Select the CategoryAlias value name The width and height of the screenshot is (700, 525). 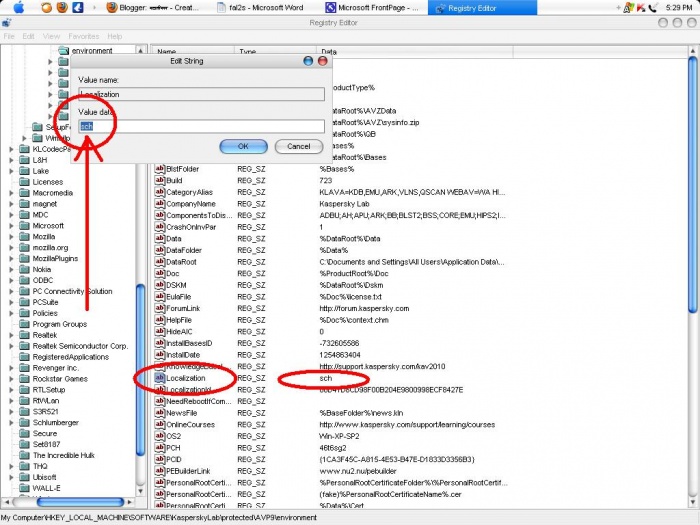pyautogui.click(x=189, y=192)
